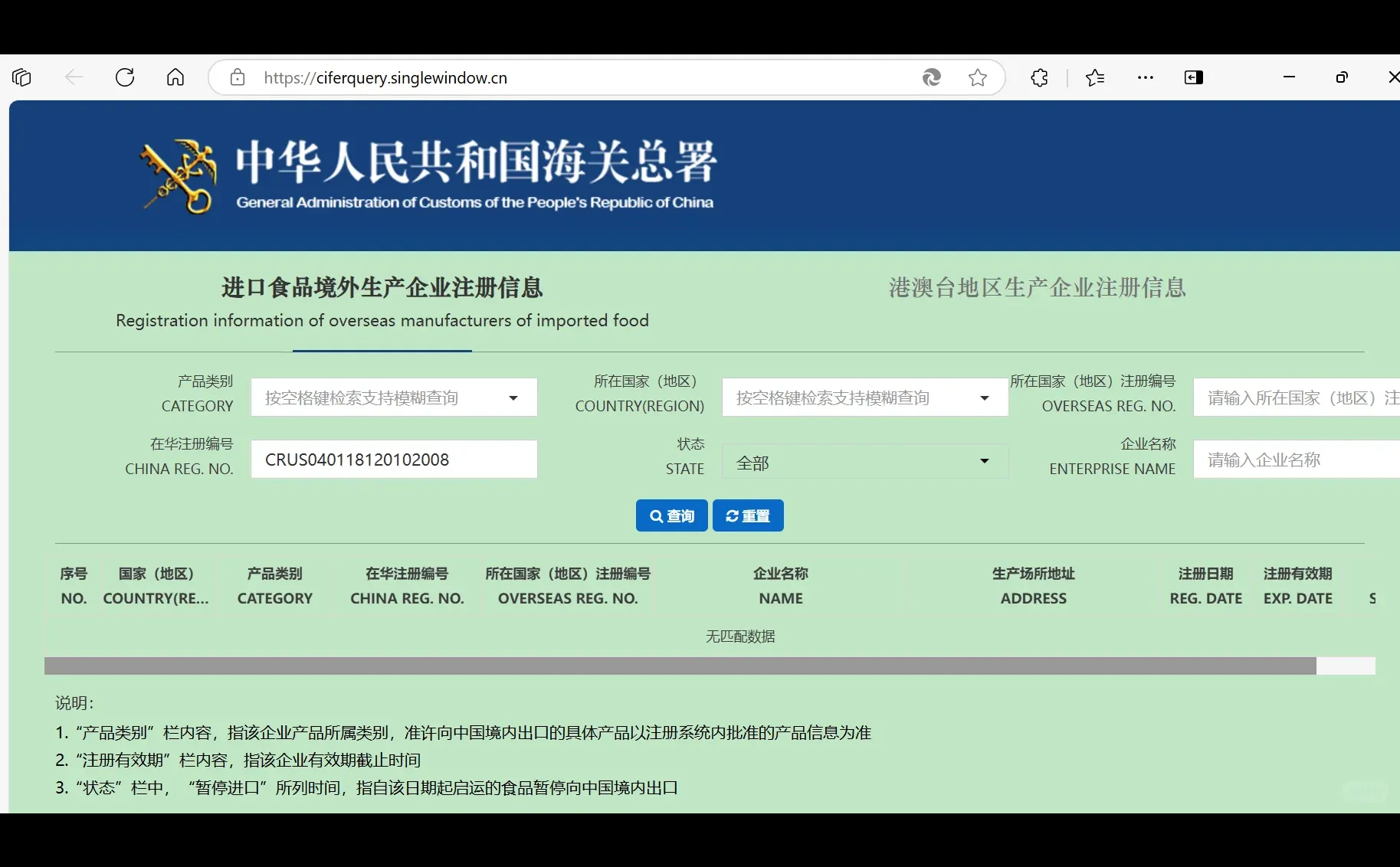Image resolution: width=1400 pixels, height=867 pixels.
Task: Click the 重置 reset button
Action: pyautogui.click(x=748, y=515)
